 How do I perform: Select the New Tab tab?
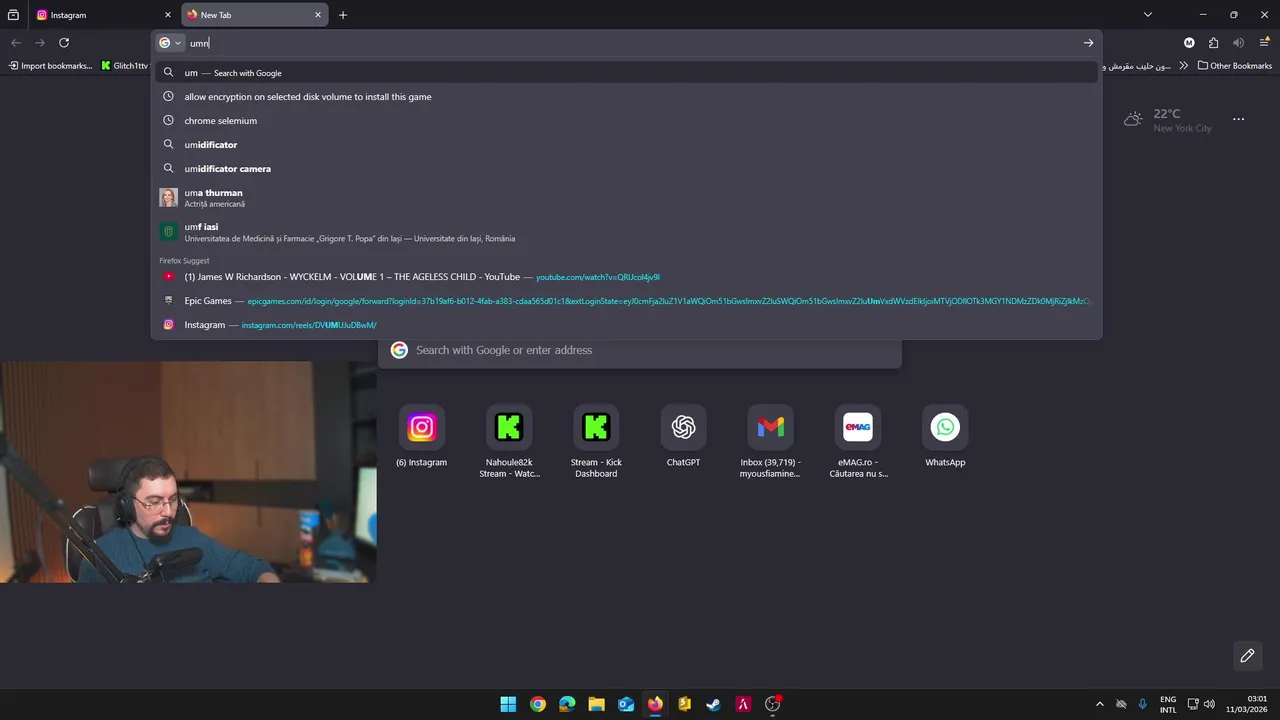click(248, 15)
